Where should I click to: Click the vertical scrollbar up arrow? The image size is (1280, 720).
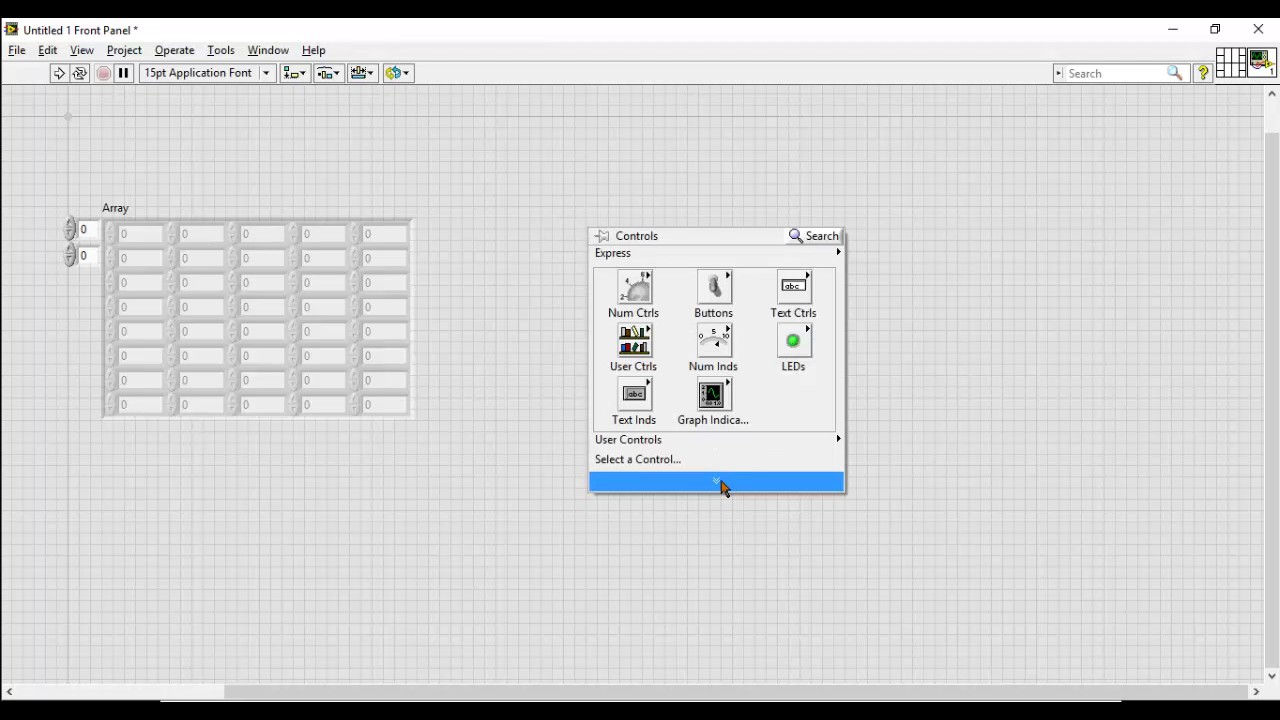point(1272,93)
